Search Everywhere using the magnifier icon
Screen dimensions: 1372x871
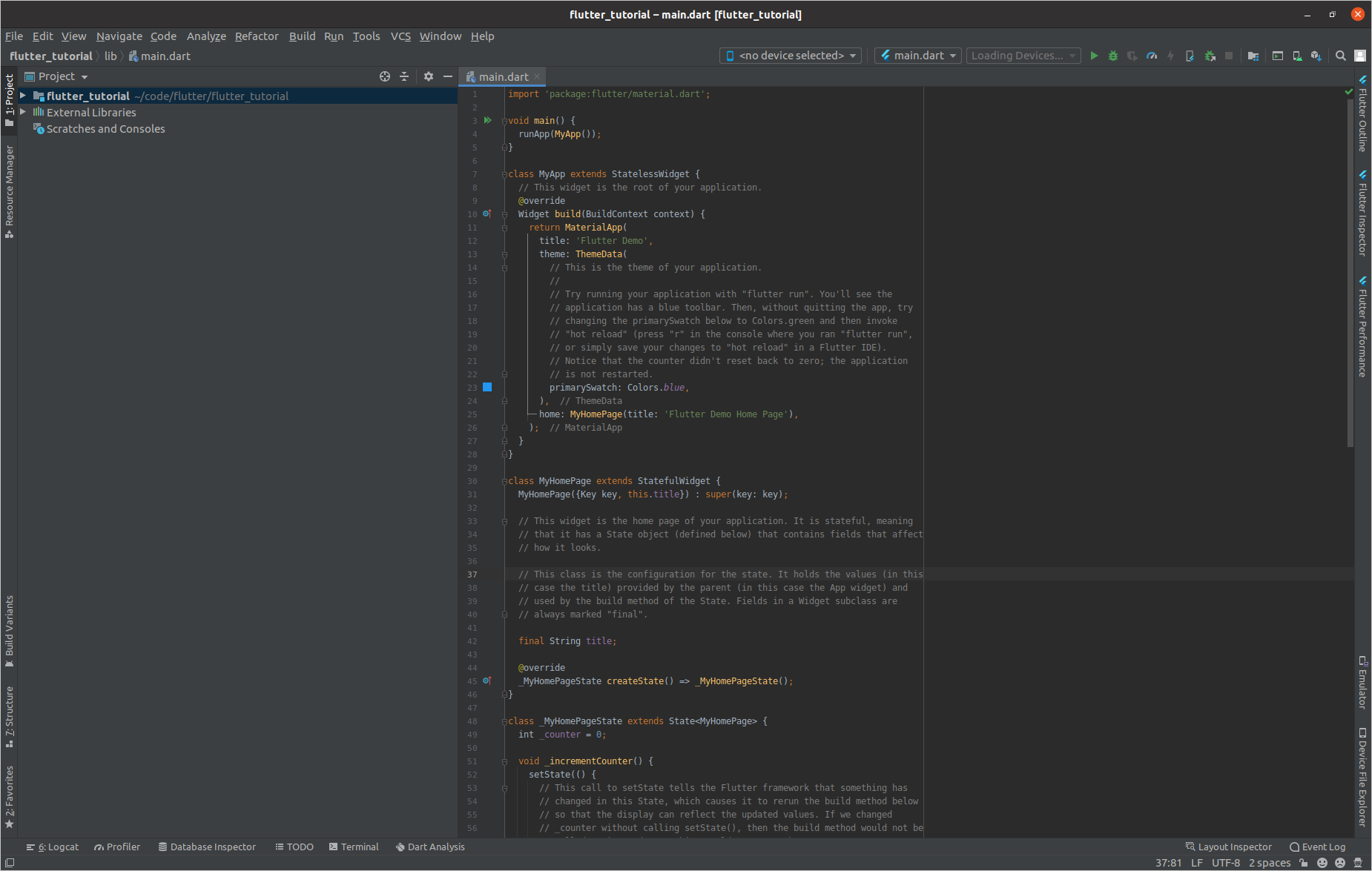1341,56
